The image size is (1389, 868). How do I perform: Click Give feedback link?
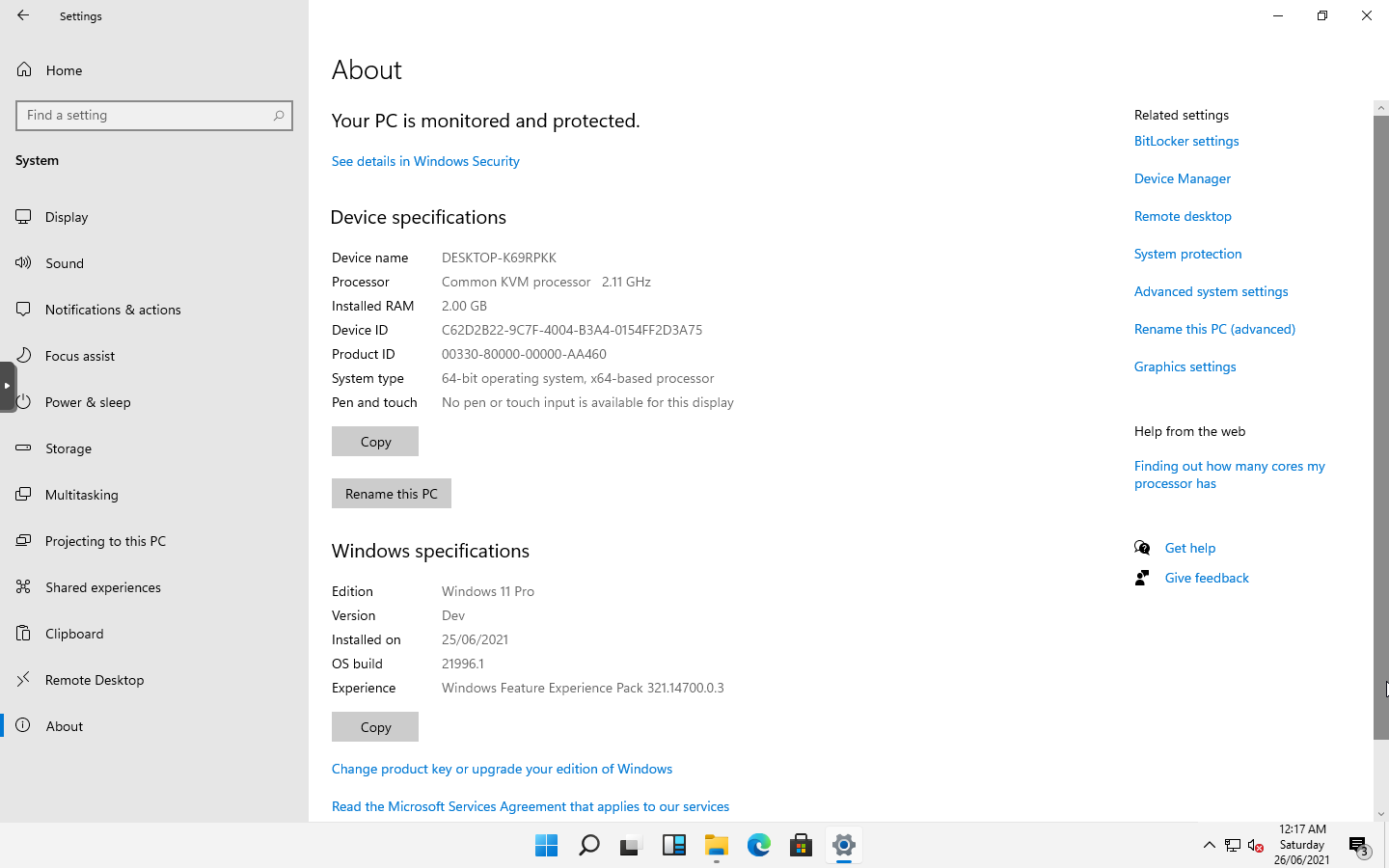coord(1207,578)
